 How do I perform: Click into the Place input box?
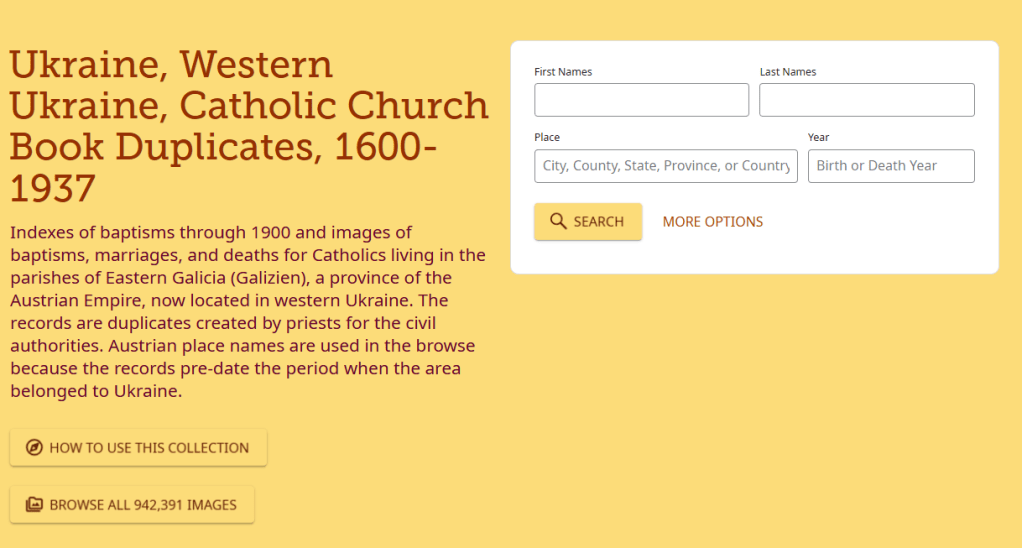tap(665, 166)
